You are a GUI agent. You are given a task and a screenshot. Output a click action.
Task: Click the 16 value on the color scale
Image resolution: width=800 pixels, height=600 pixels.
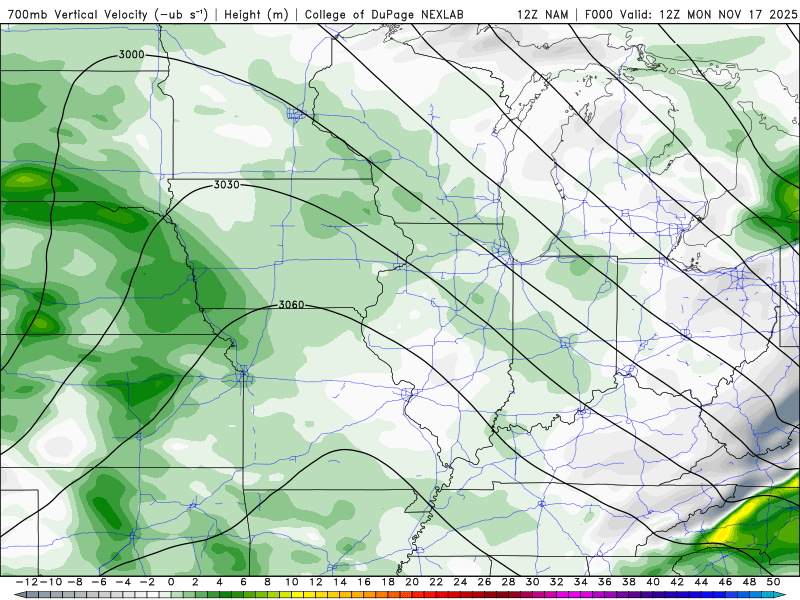coord(364,582)
